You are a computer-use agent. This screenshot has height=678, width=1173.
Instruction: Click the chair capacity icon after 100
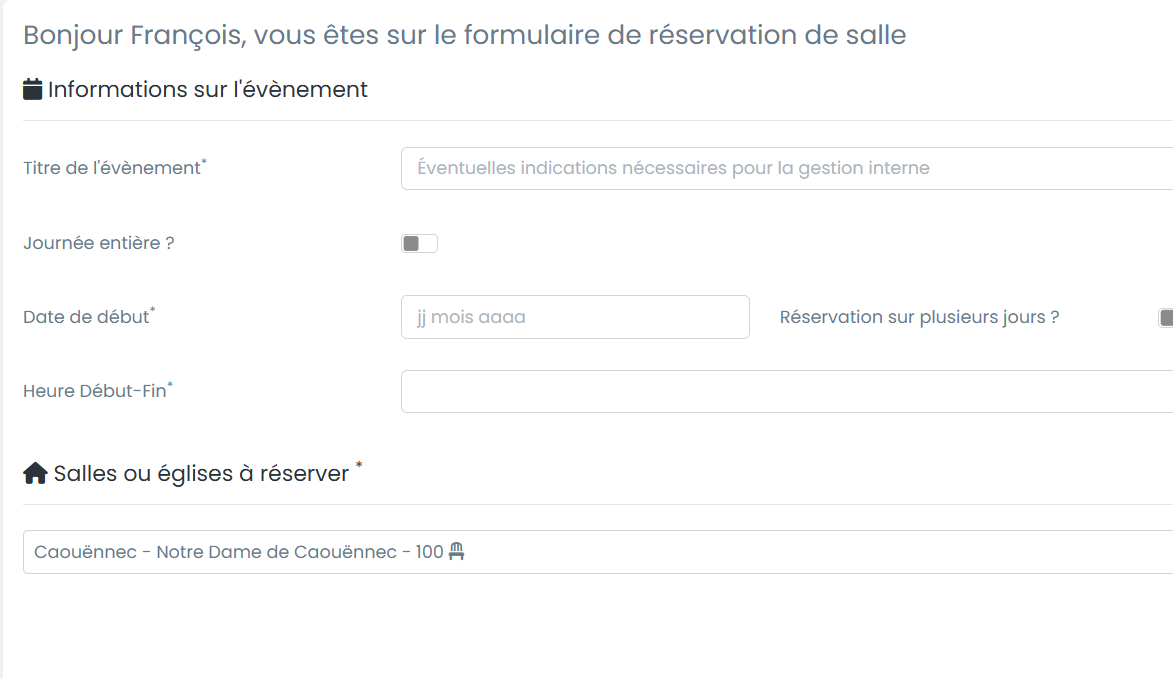point(457,551)
